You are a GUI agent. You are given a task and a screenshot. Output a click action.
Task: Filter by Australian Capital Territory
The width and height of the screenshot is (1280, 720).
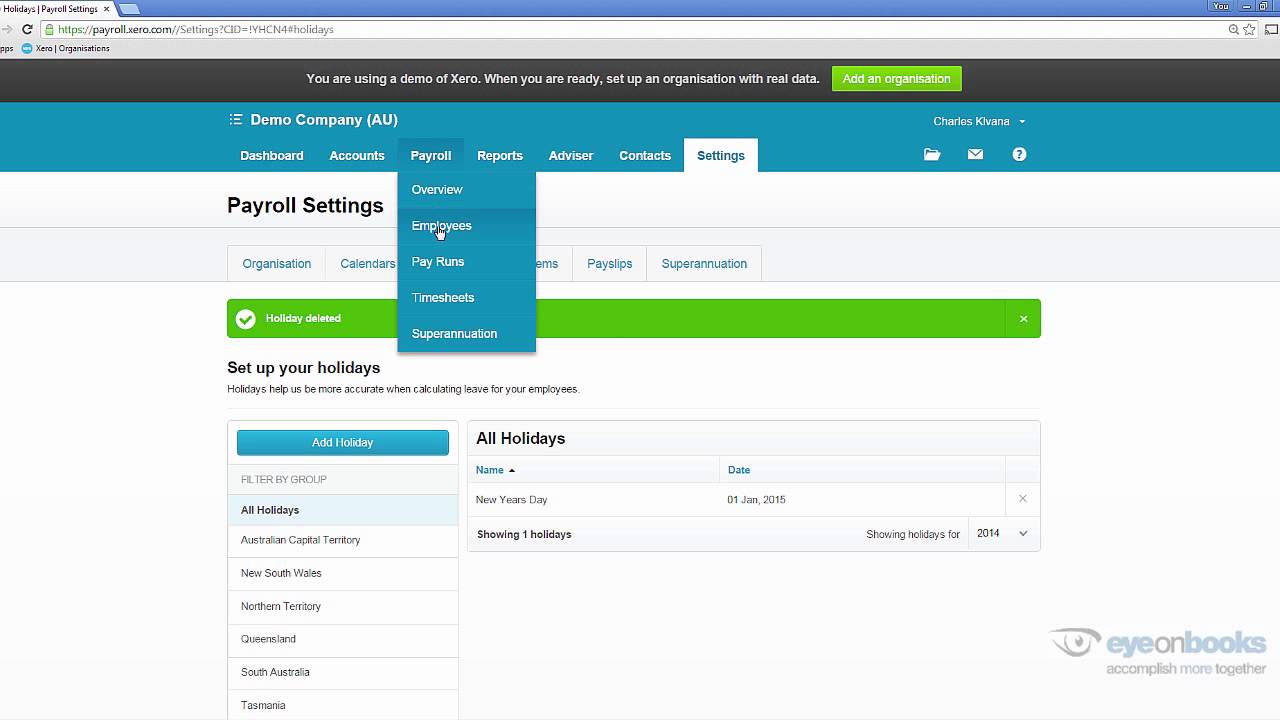(343, 541)
